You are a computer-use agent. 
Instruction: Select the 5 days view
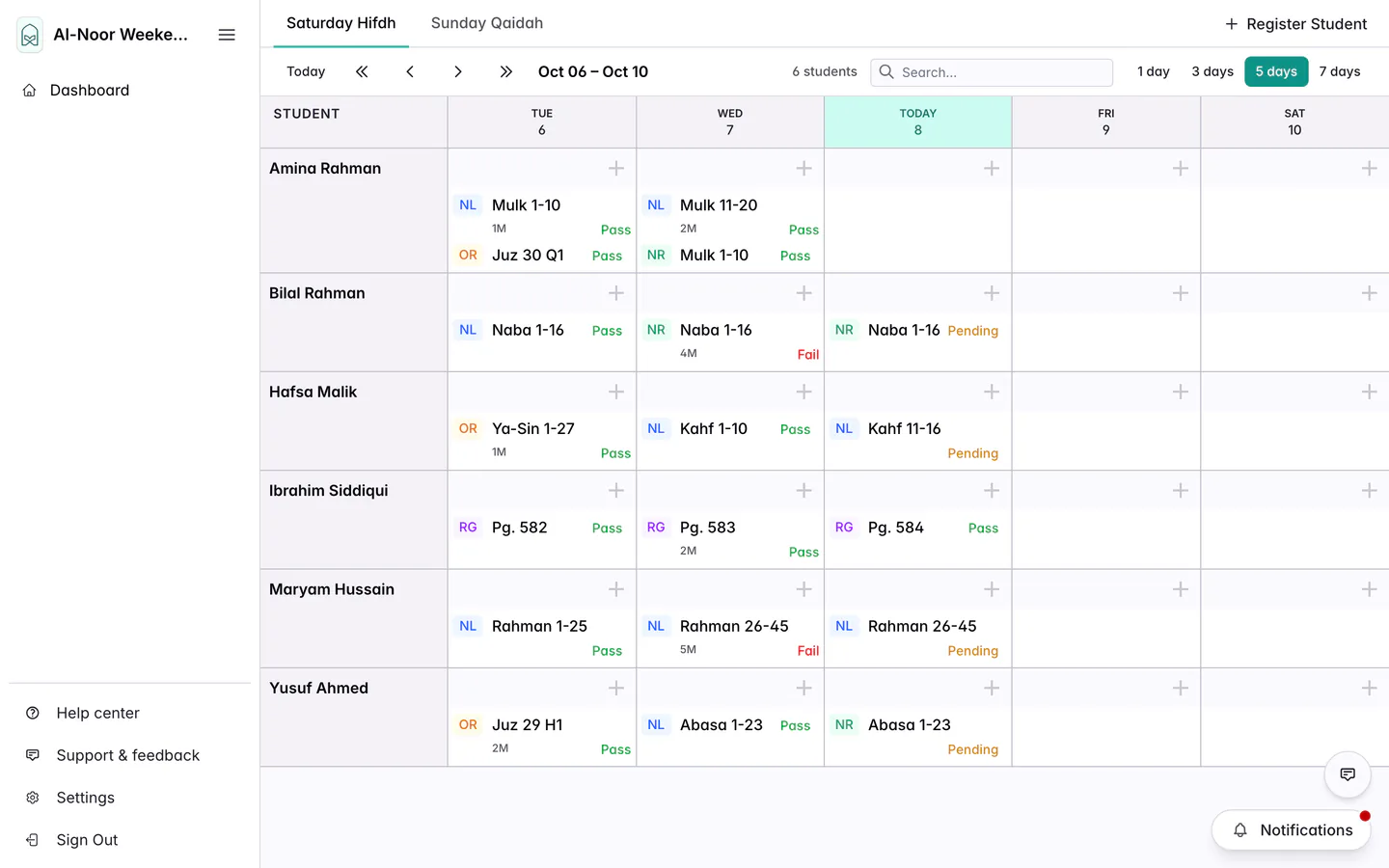(x=1276, y=71)
